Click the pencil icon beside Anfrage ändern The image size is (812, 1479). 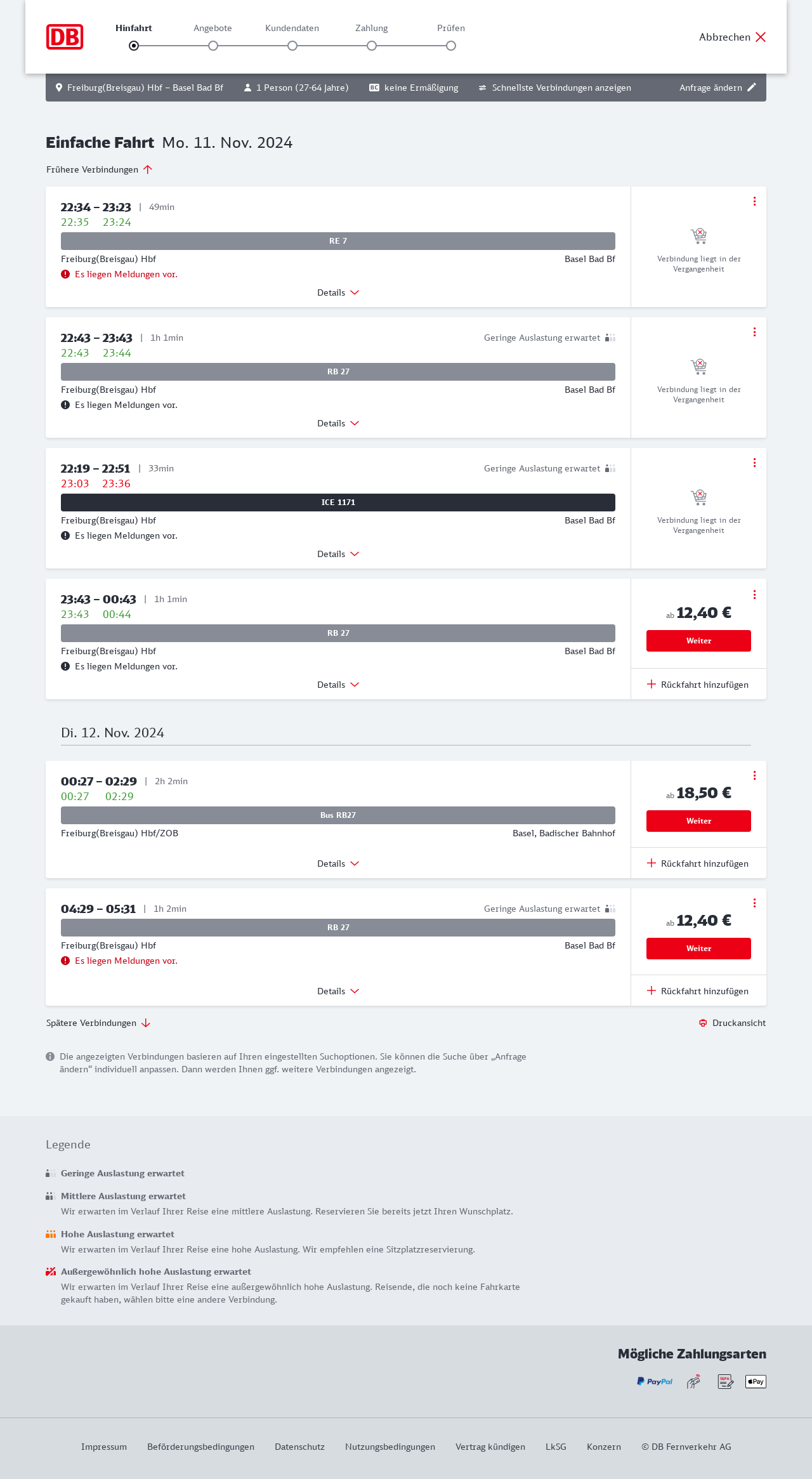coord(752,88)
